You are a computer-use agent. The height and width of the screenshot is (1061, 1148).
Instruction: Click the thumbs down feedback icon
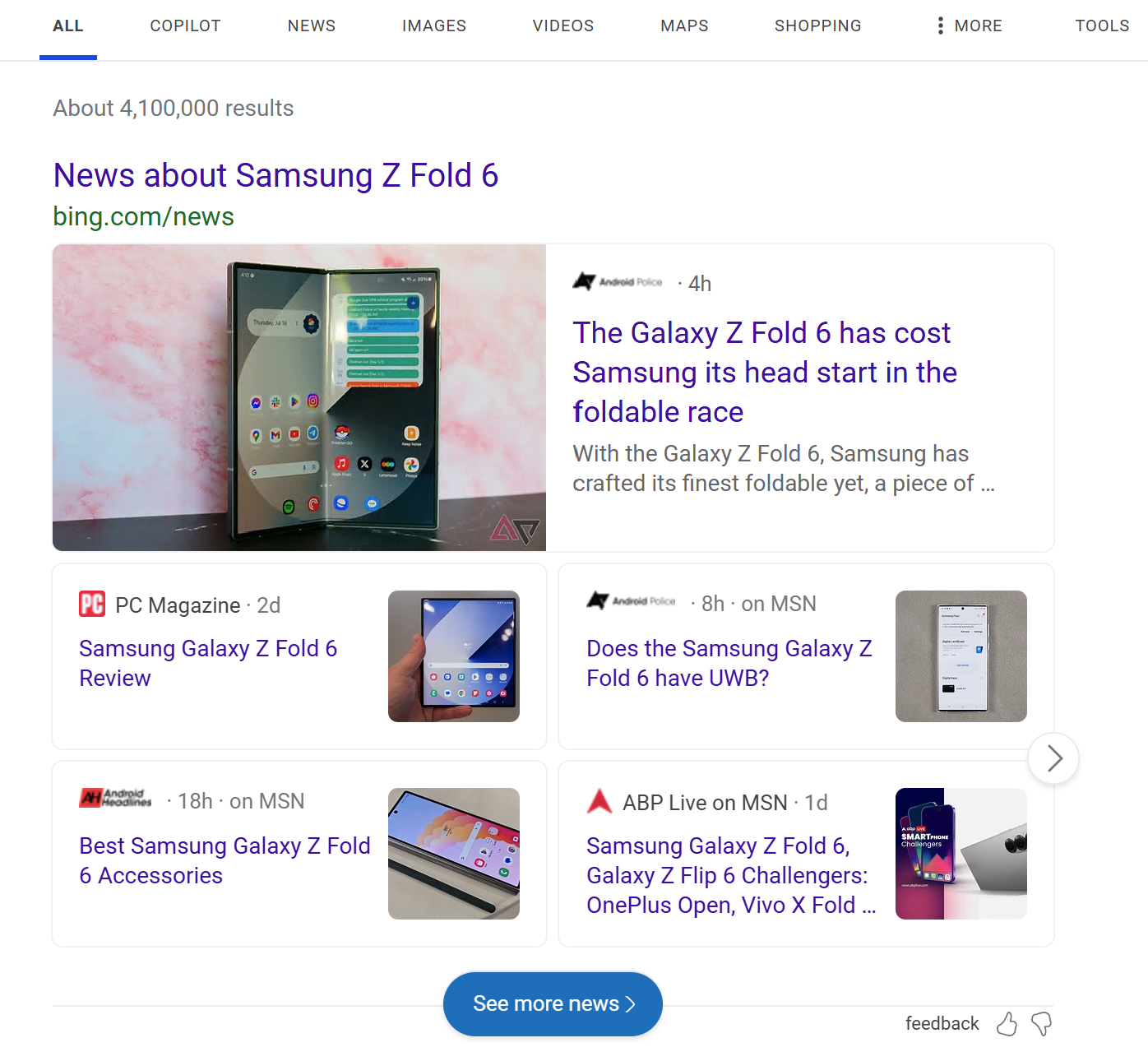point(1041,1024)
